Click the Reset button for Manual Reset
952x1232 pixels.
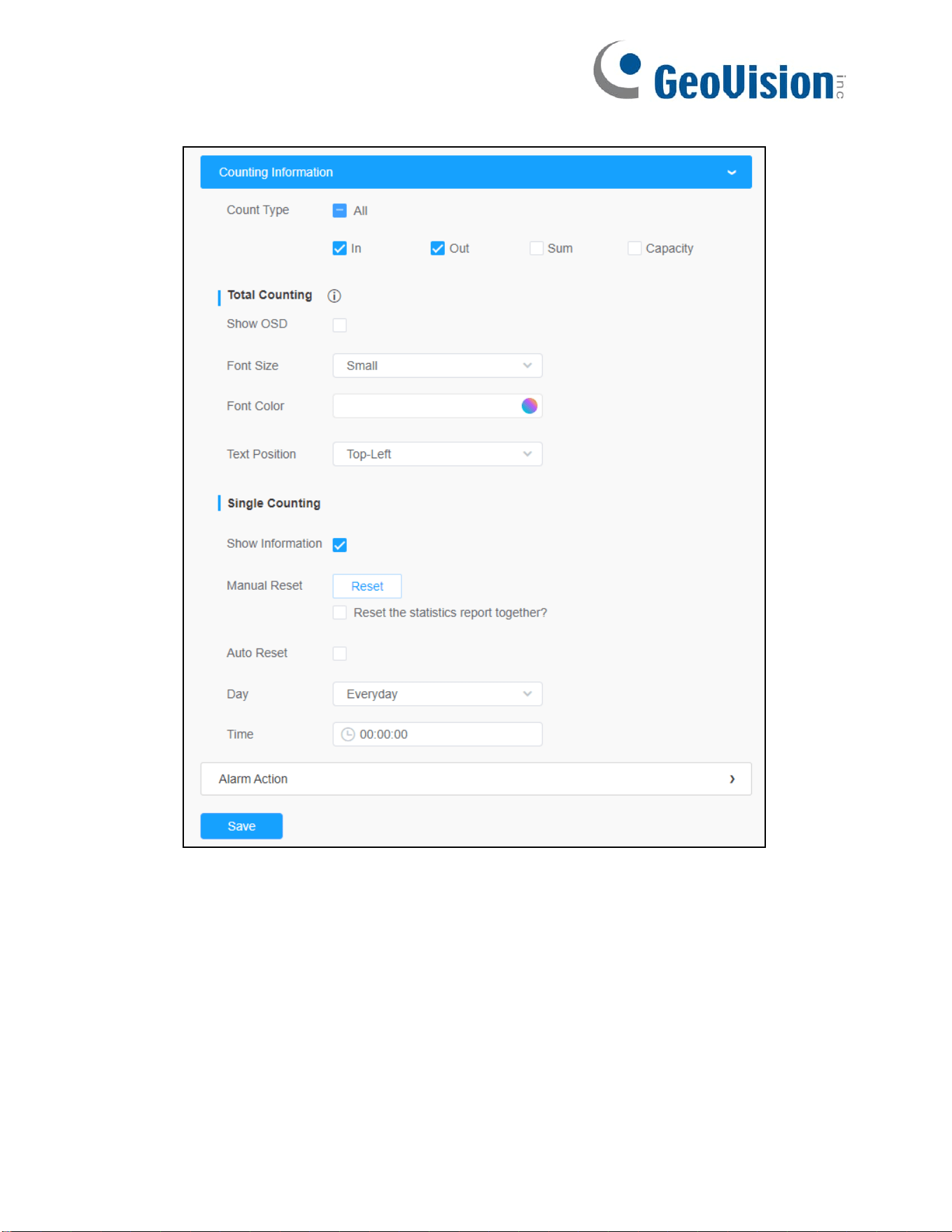[x=367, y=586]
